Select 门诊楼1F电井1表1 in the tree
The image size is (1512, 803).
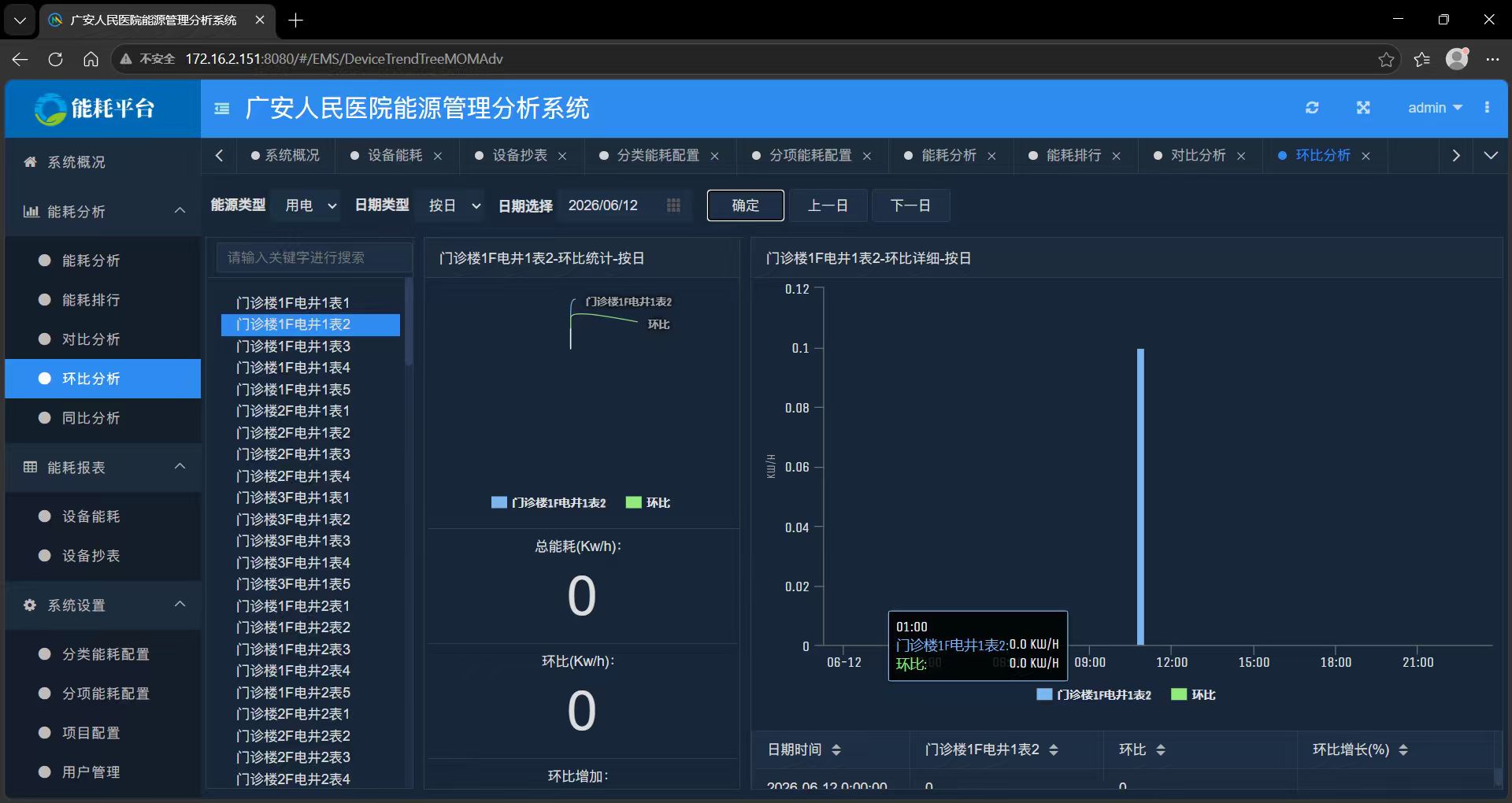[x=293, y=303]
